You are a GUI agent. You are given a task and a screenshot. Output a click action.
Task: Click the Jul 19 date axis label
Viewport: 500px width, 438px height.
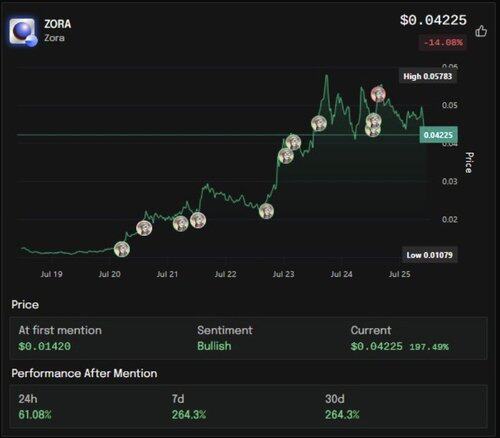coord(51,274)
